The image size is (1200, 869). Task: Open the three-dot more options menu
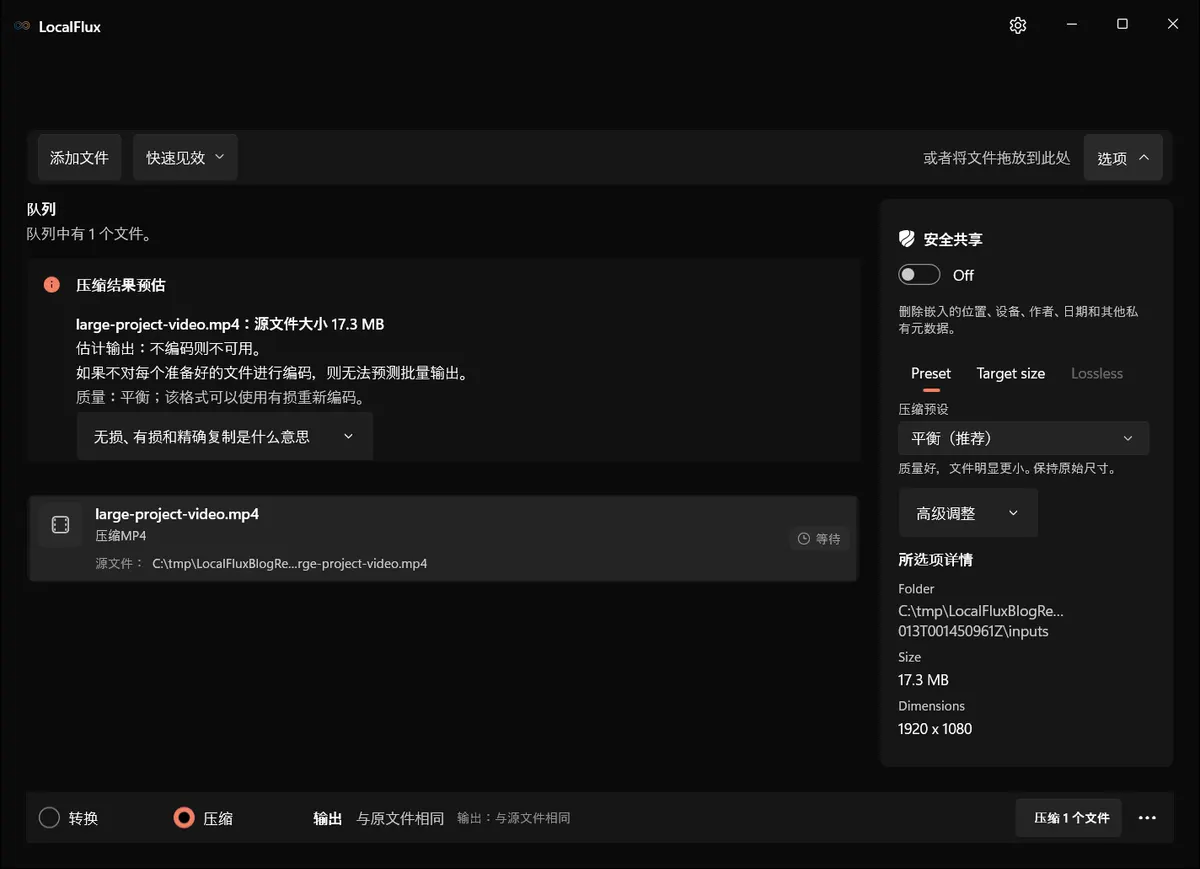point(1147,818)
